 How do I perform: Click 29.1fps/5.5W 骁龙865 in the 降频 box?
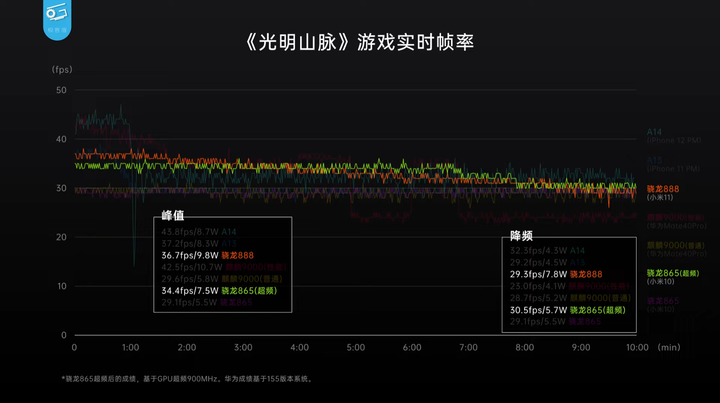point(556,322)
